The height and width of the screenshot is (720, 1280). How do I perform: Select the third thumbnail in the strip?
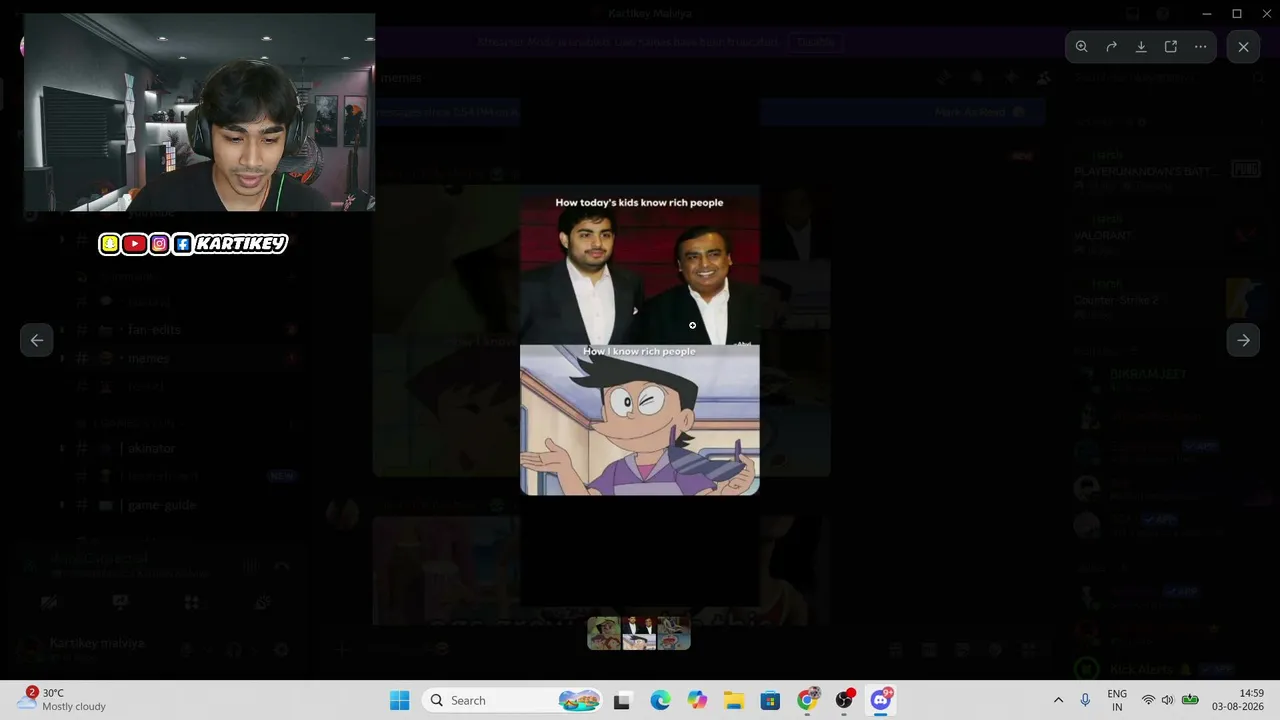[674, 633]
